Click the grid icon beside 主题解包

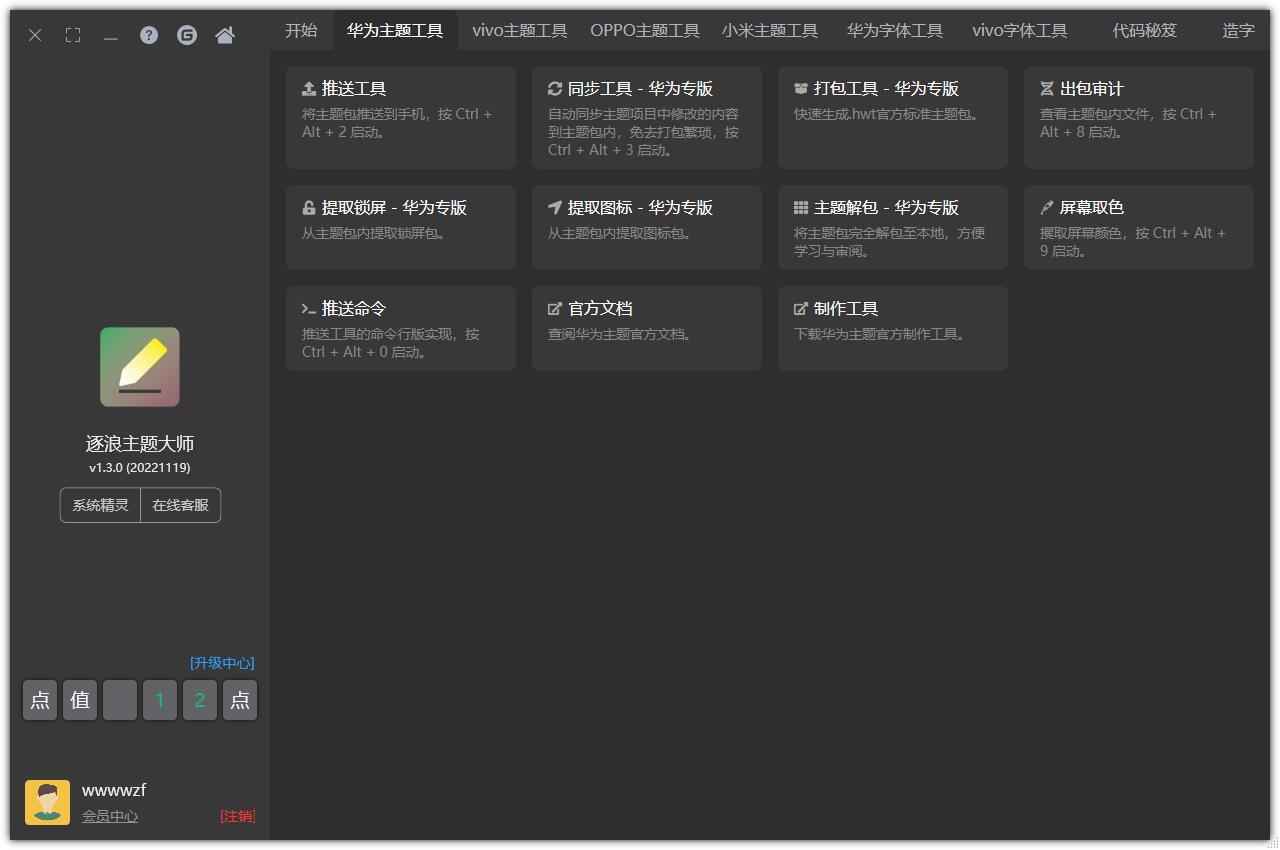tap(801, 208)
